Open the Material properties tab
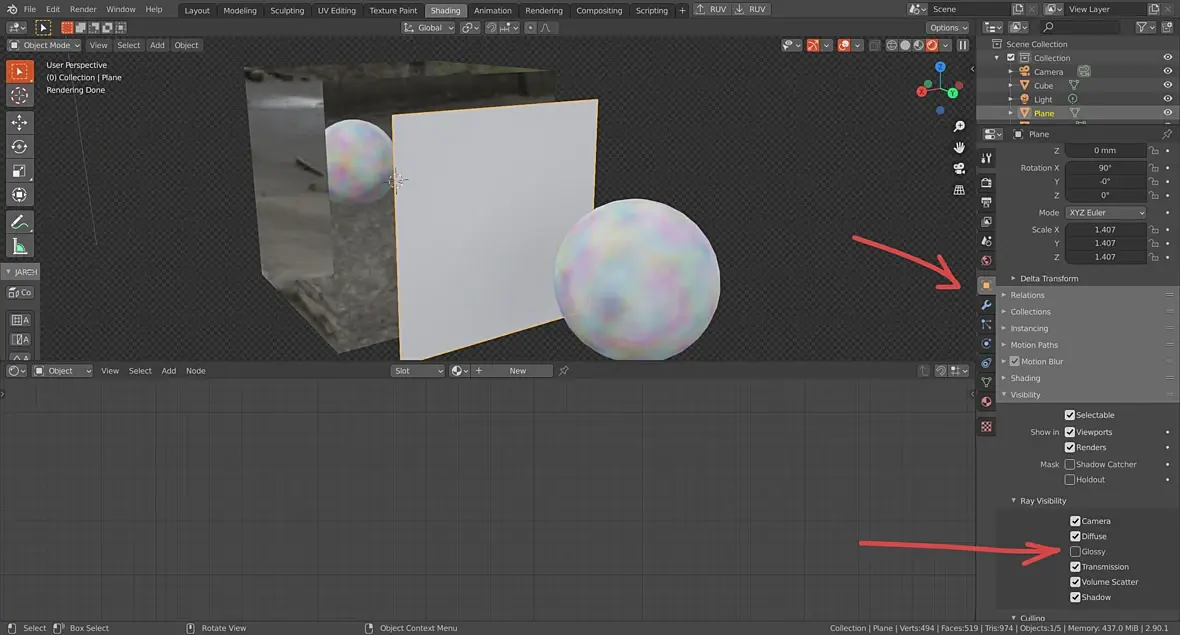Image resolution: width=1180 pixels, height=635 pixels. (986, 402)
